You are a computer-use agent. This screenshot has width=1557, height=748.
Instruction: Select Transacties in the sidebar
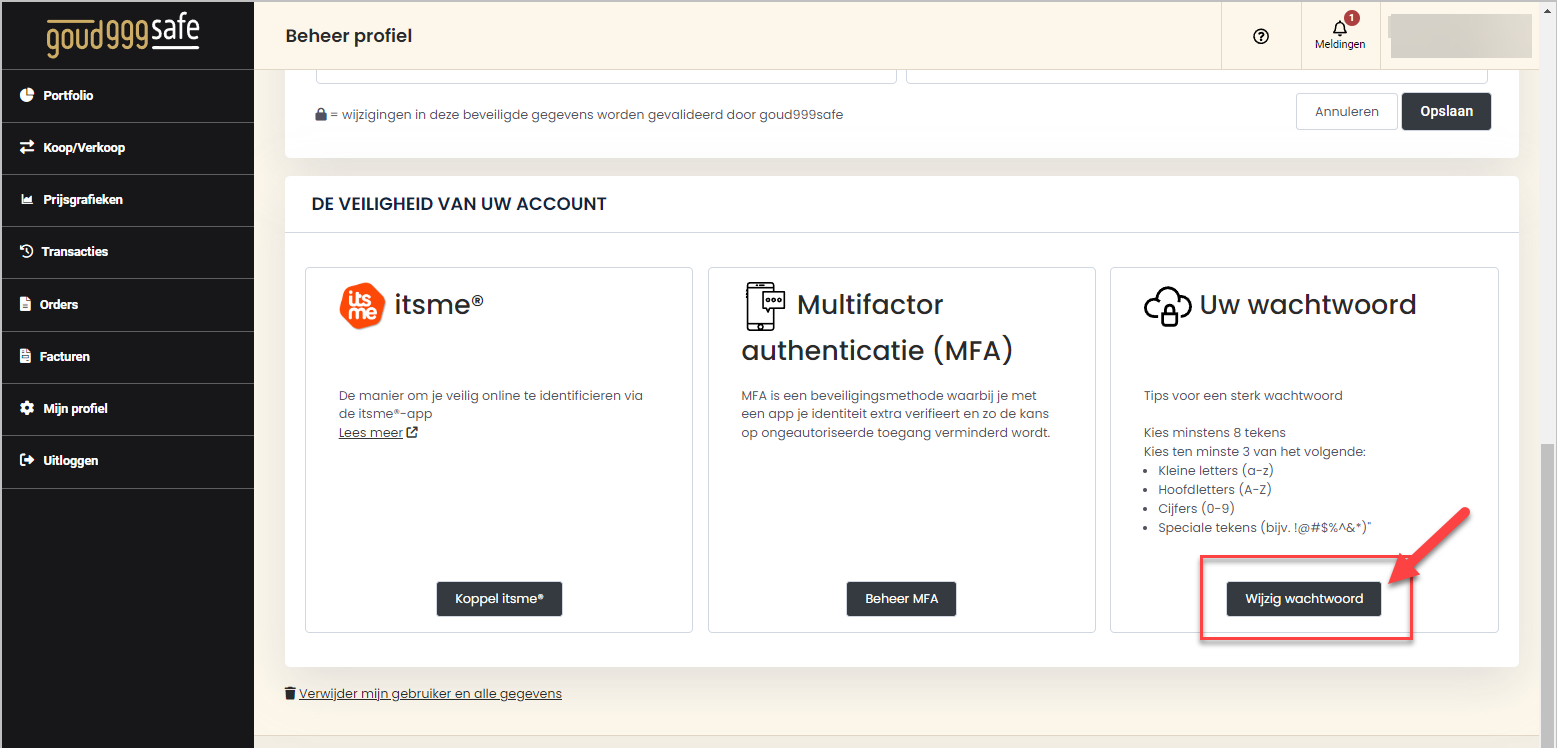coord(127,252)
